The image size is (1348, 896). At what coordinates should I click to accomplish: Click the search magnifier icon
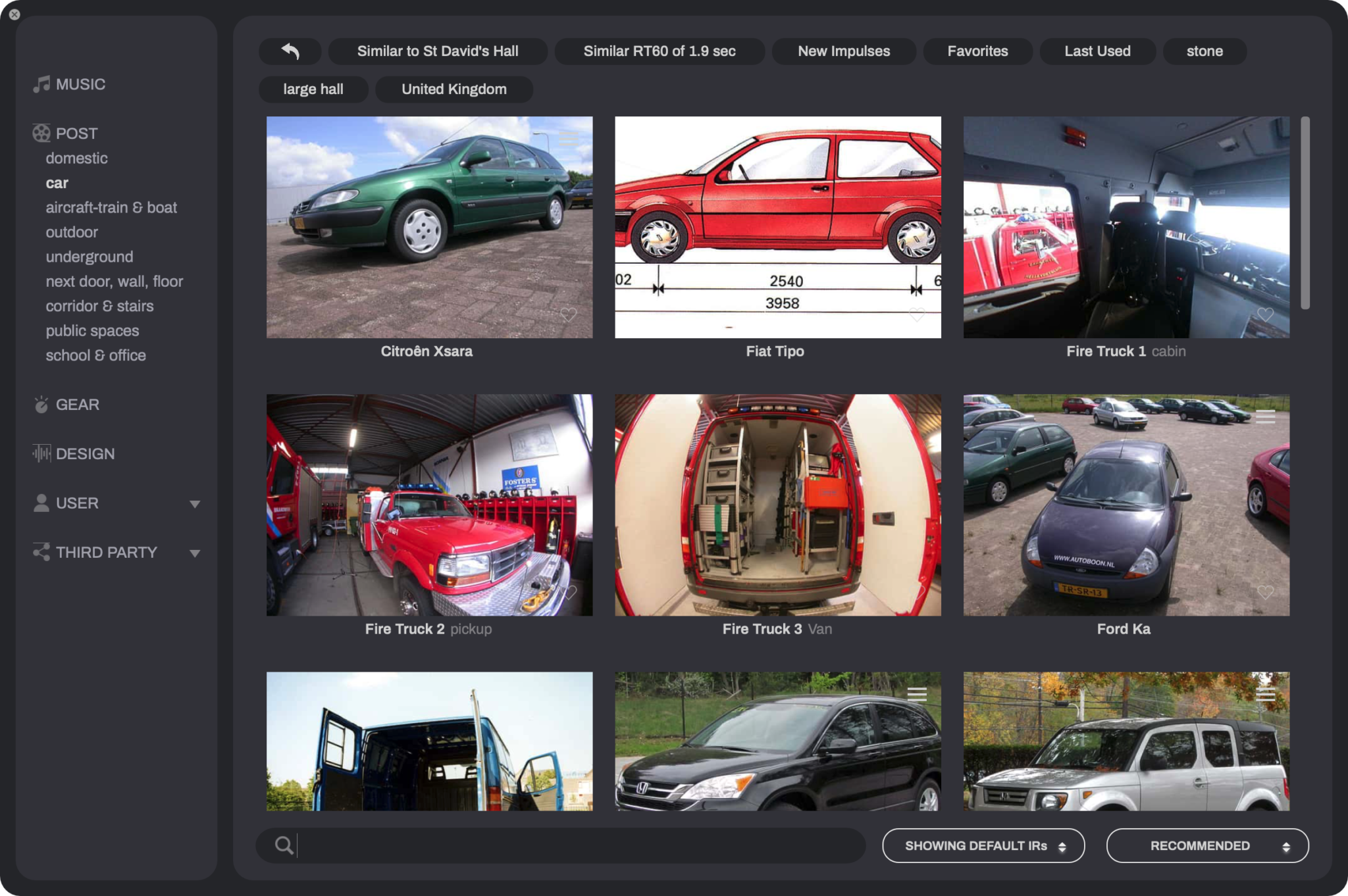point(284,845)
